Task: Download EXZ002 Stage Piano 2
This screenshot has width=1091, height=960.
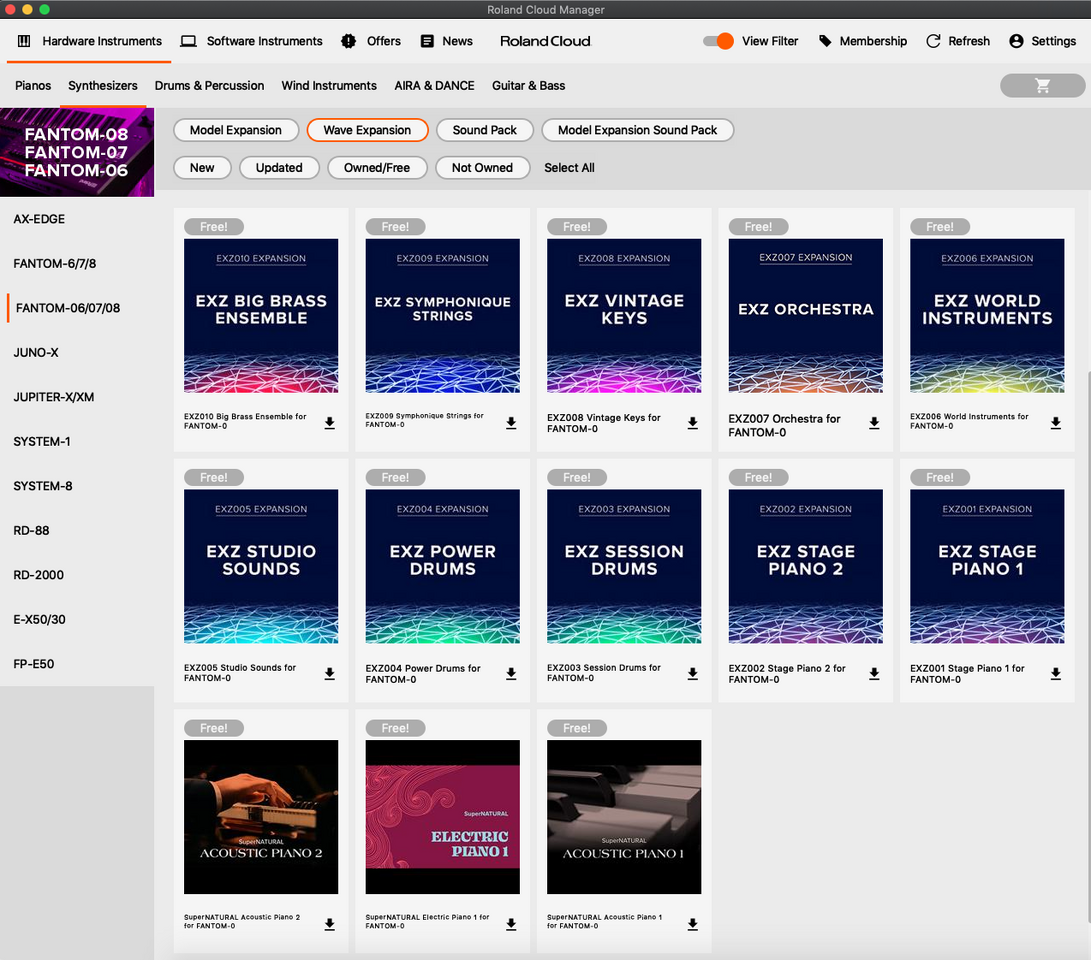Action: (x=875, y=673)
